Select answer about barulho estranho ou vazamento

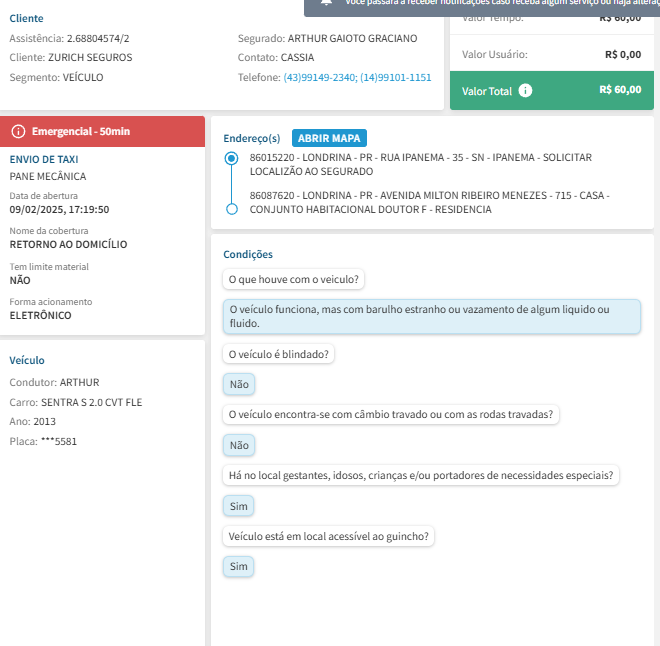(x=432, y=316)
